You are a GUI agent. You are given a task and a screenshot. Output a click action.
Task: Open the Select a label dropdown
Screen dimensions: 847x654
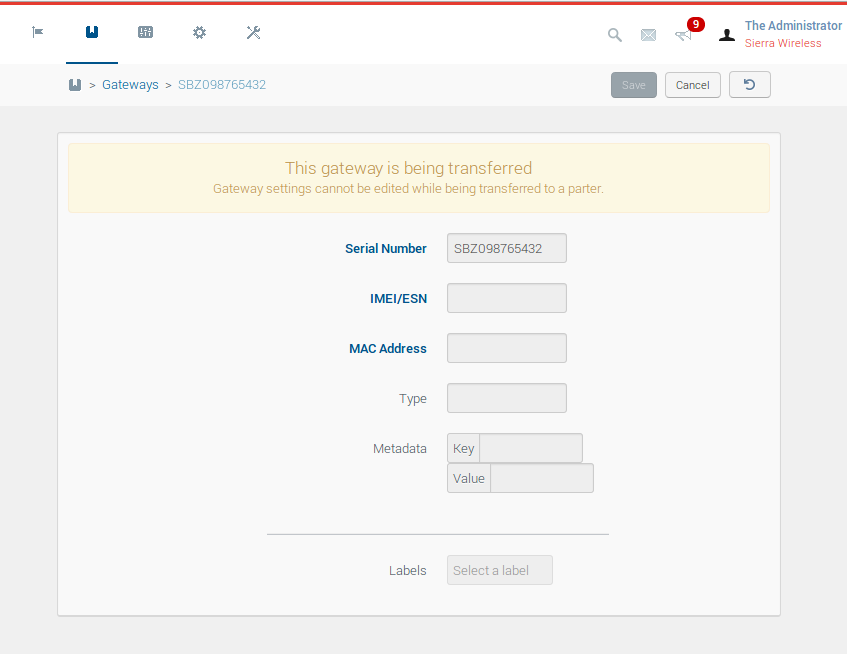[x=500, y=570]
